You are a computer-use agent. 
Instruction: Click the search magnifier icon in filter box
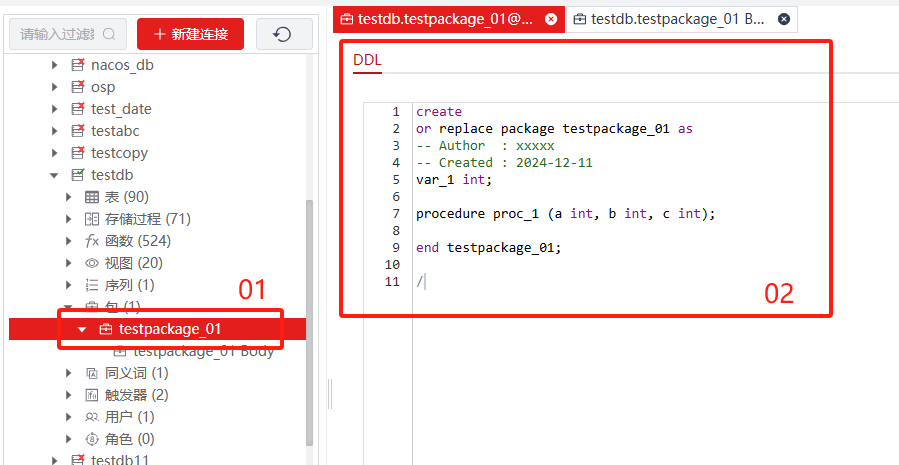pos(108,34)
